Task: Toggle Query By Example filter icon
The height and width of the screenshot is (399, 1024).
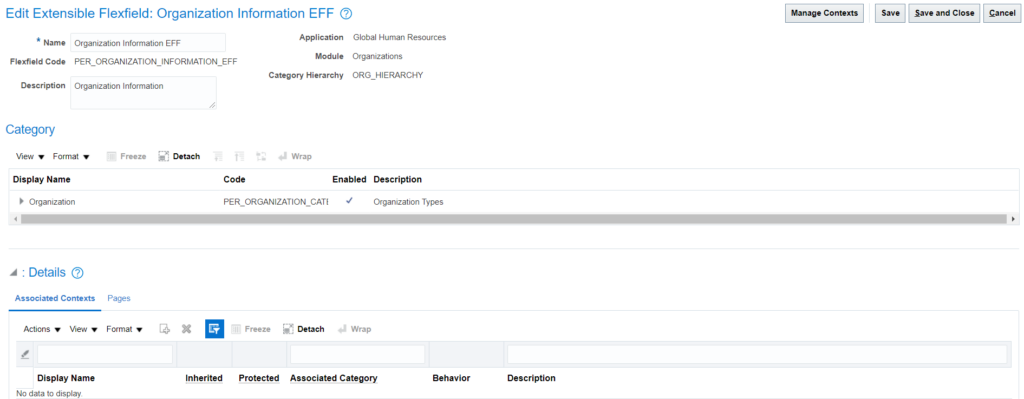Action: 214,329
